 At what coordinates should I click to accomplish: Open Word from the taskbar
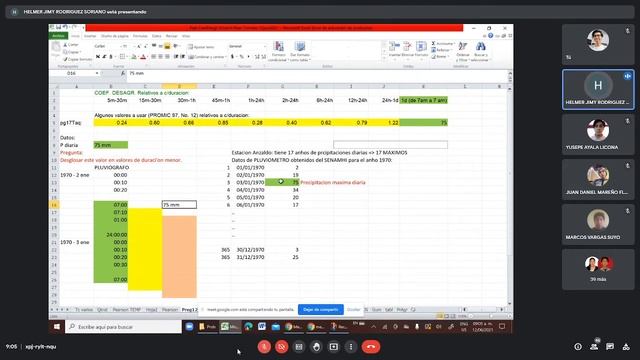262,327
